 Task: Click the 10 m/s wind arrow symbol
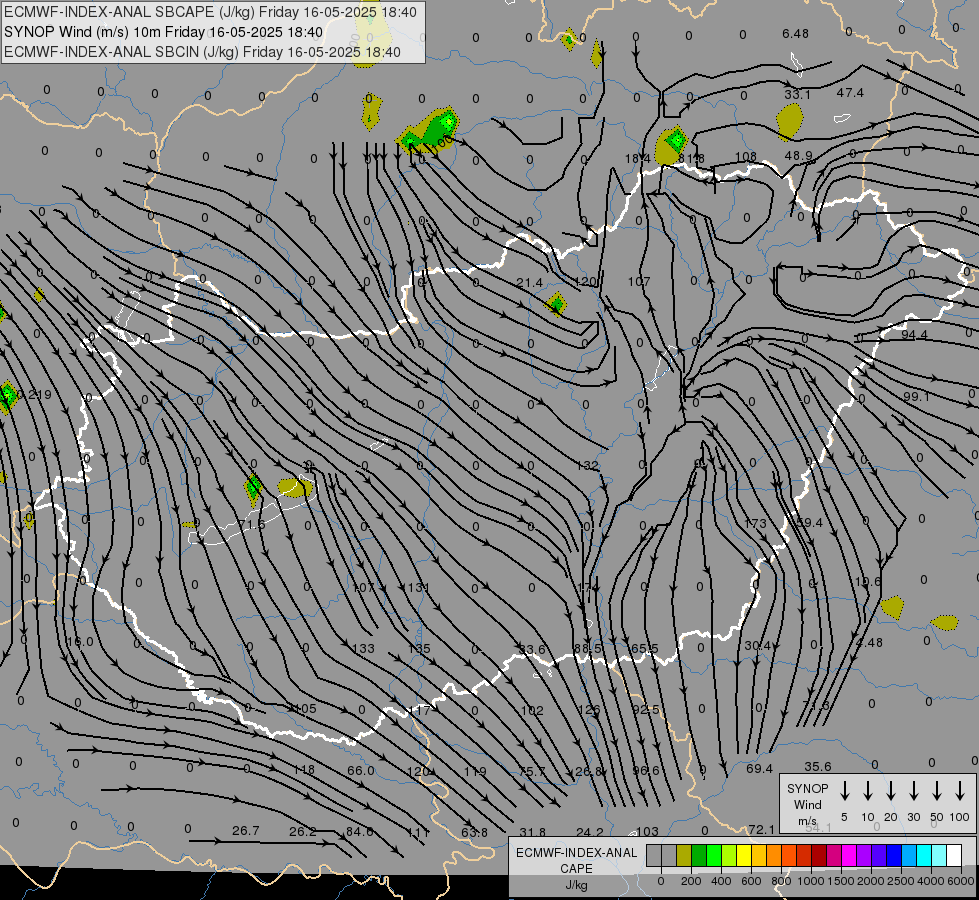coord(868,791)
